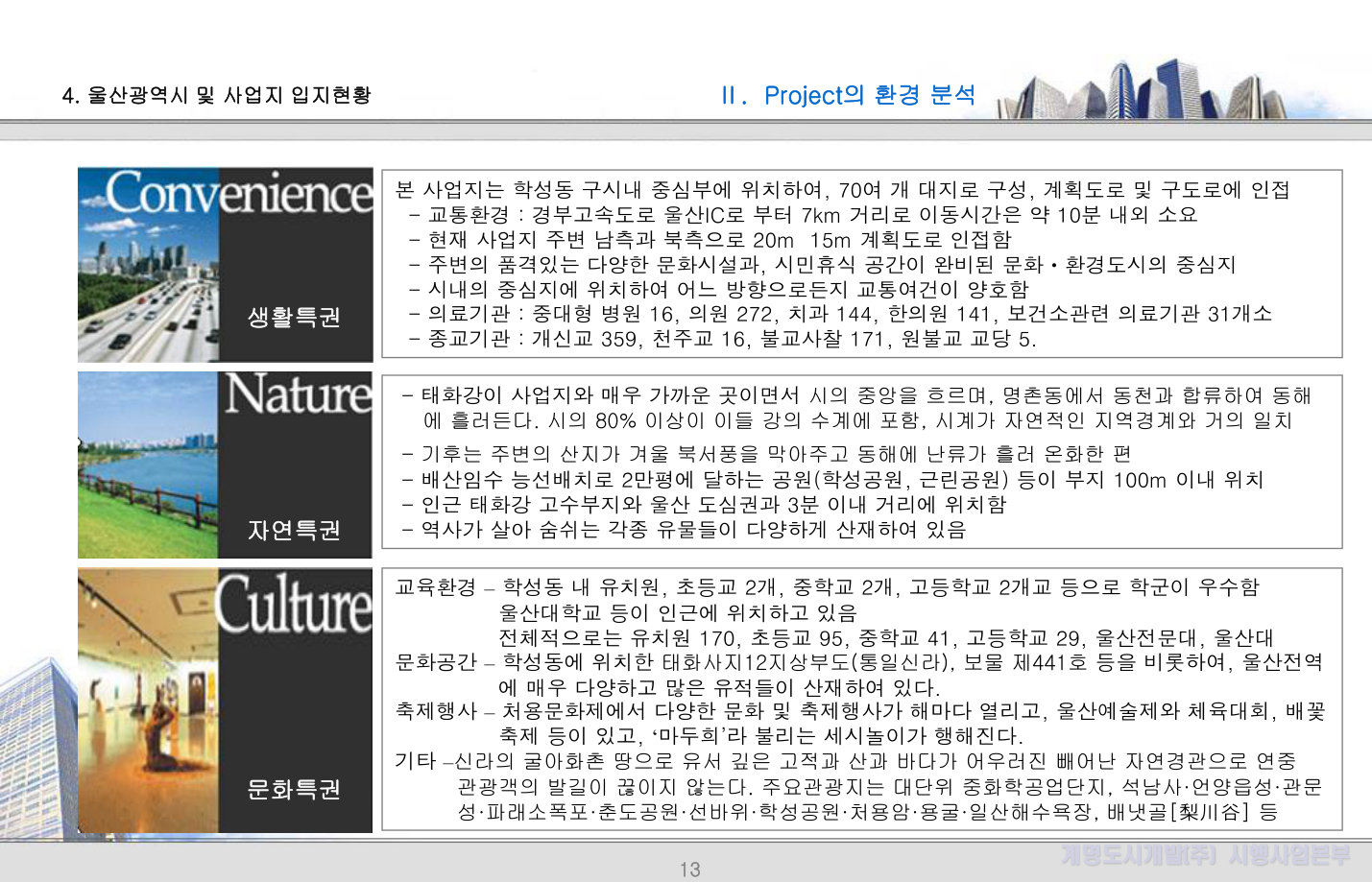Click line '관광객의 발길이 끊이지 않는다'

[x=890, y=787]
